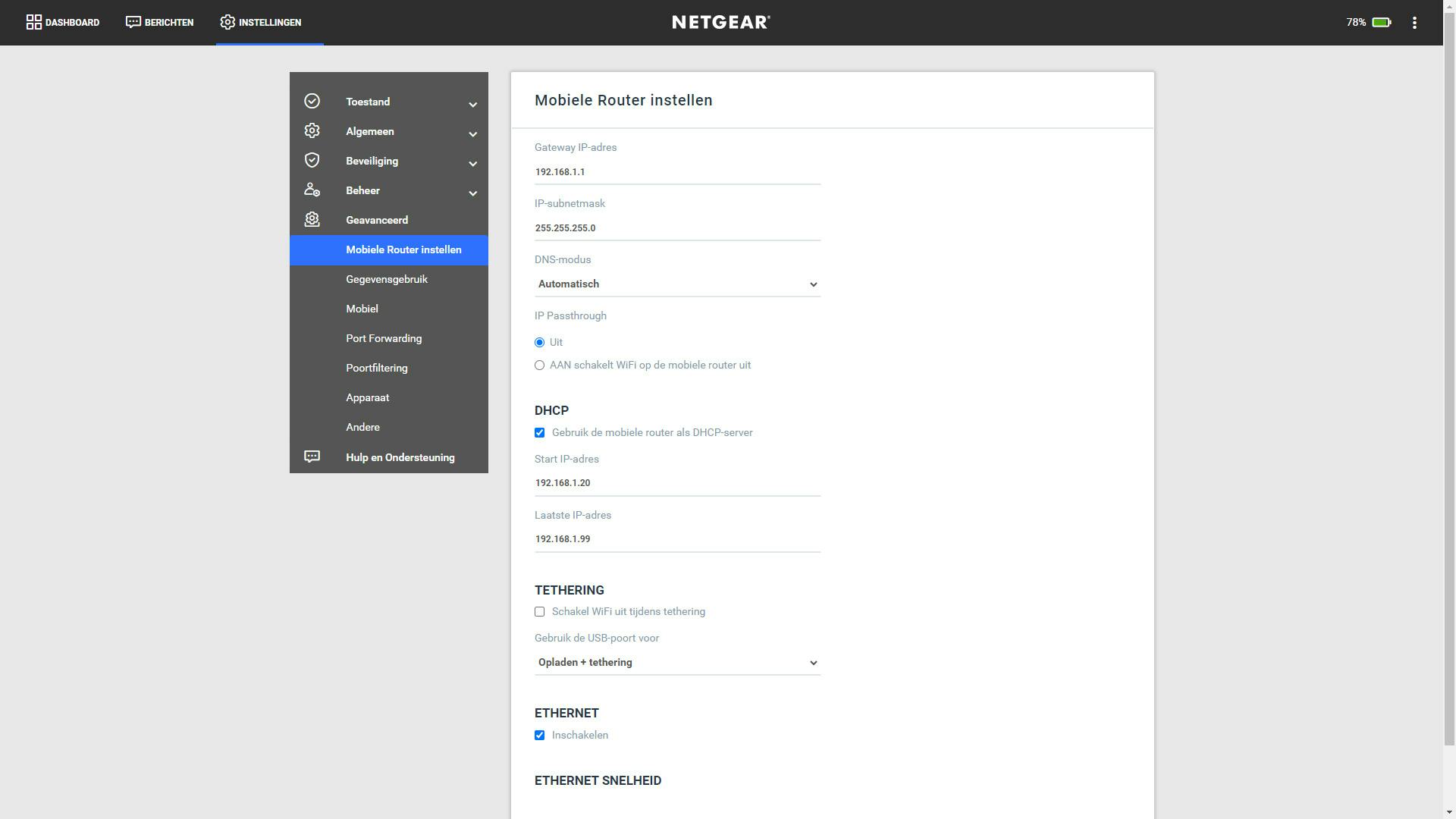1456x819 pixels.
Task: Open the Port Forwarding menu item
Action: click(384, 338)
